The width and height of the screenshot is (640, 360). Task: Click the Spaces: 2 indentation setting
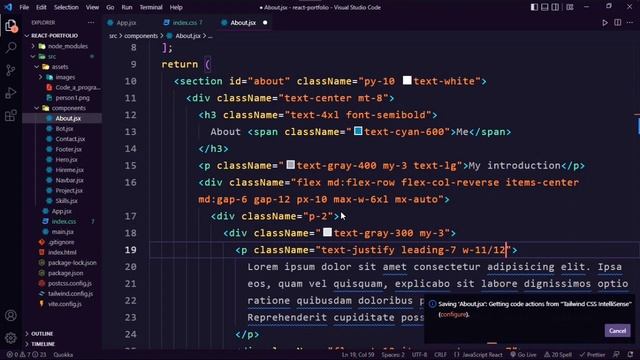click(x=393, y=354)
